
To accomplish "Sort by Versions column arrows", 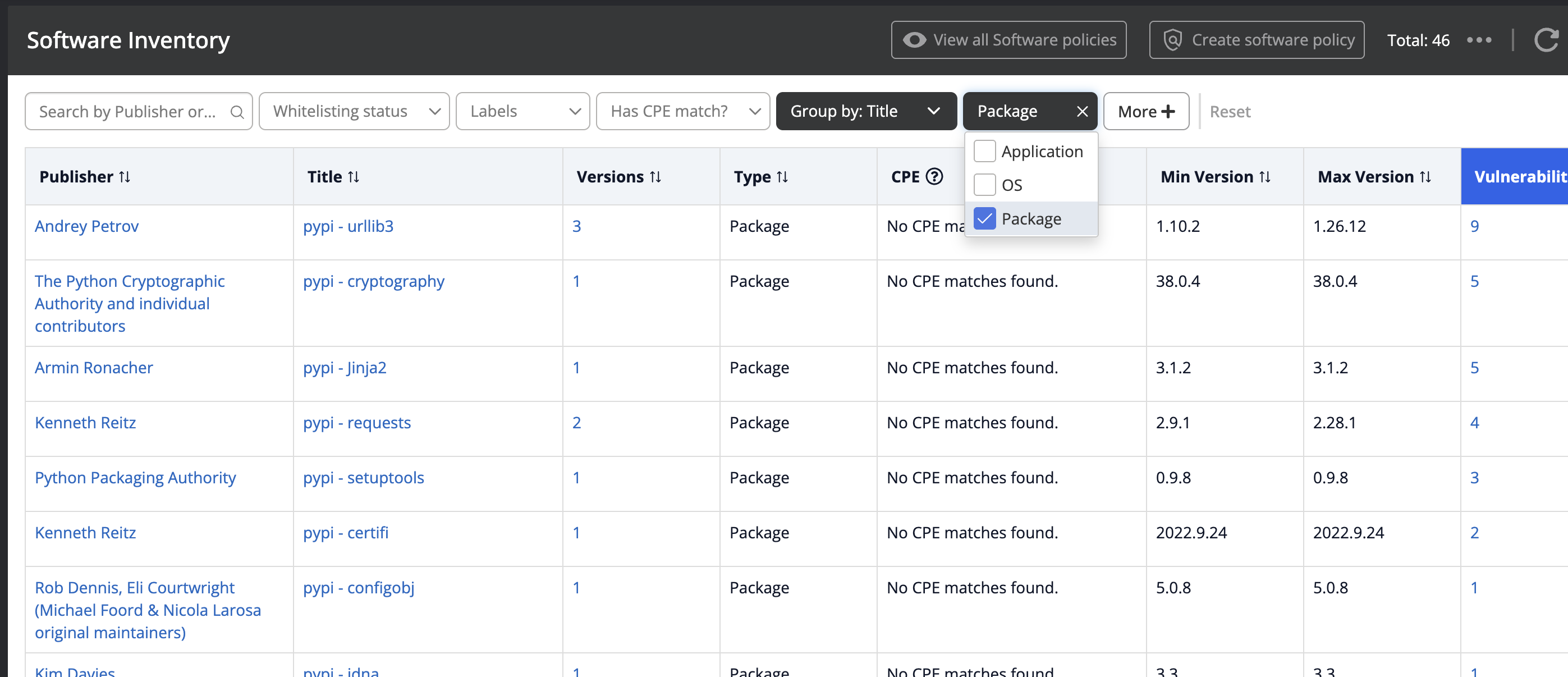I will (x=655, y=177).
